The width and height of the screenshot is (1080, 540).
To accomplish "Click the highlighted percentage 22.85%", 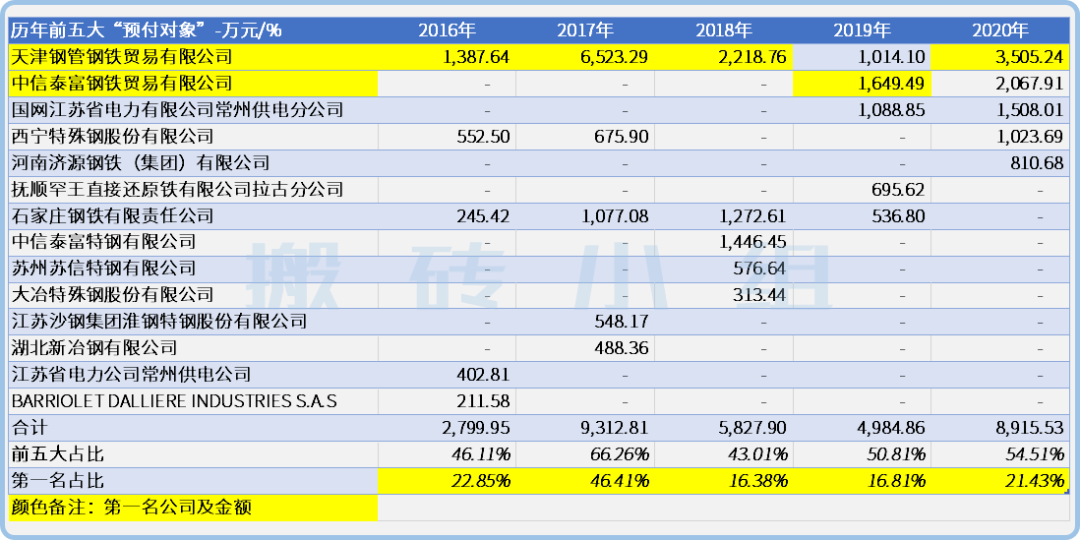I will [482, 481].
